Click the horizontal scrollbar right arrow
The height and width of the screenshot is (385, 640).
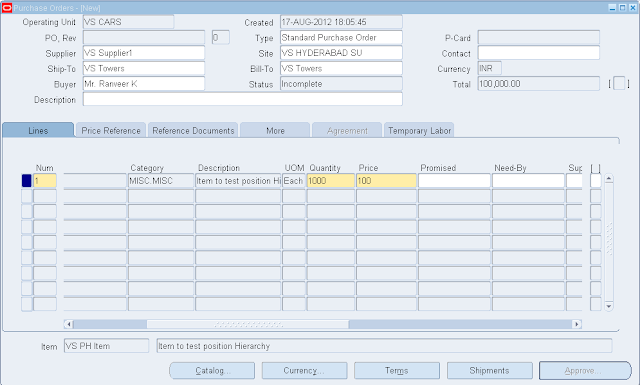pyautogui.click(x=577, y=324)
